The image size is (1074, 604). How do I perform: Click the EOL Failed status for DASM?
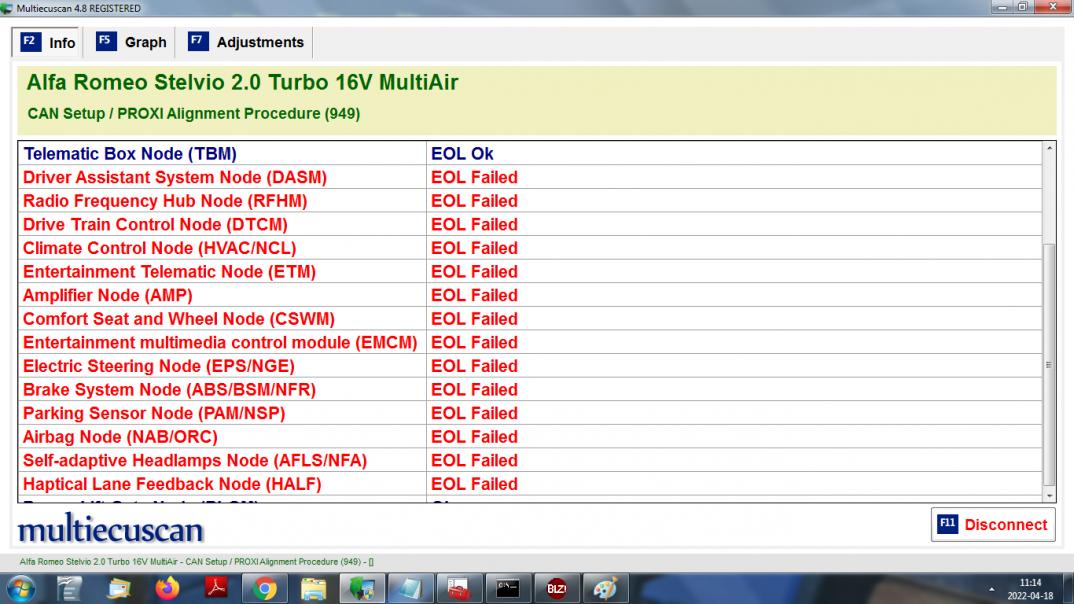point(474,177)
